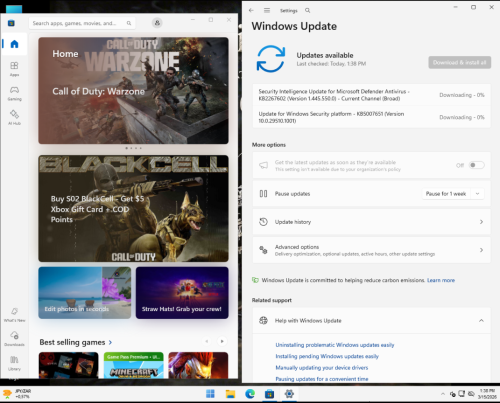The width and height of the screenshot is (500, 403).
Task: Click the Microsoft Store logo icon
Action: tap(11, 23)
